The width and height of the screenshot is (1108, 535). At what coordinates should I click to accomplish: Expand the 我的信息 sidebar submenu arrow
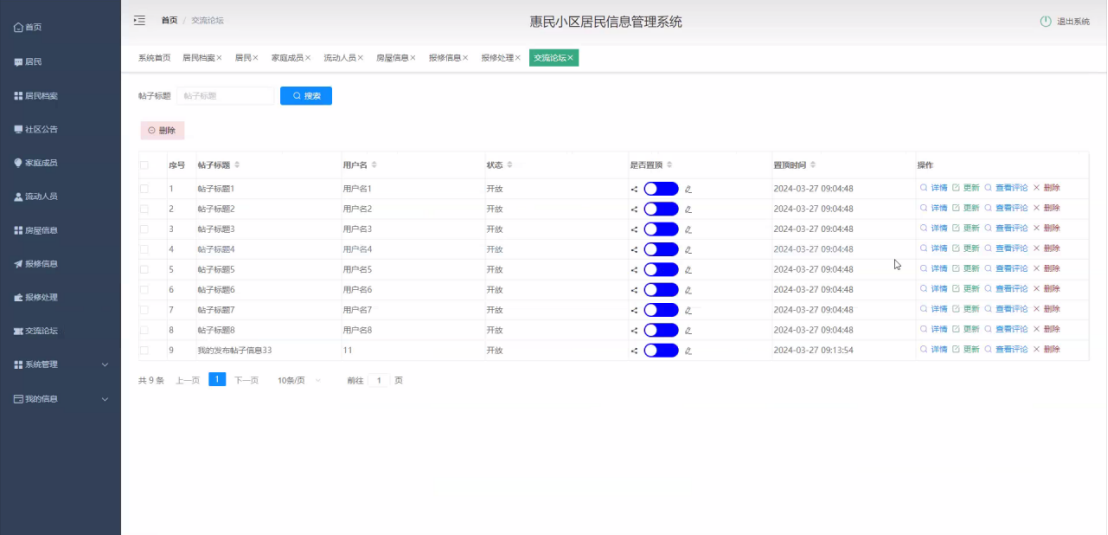[x=105, y=399]
